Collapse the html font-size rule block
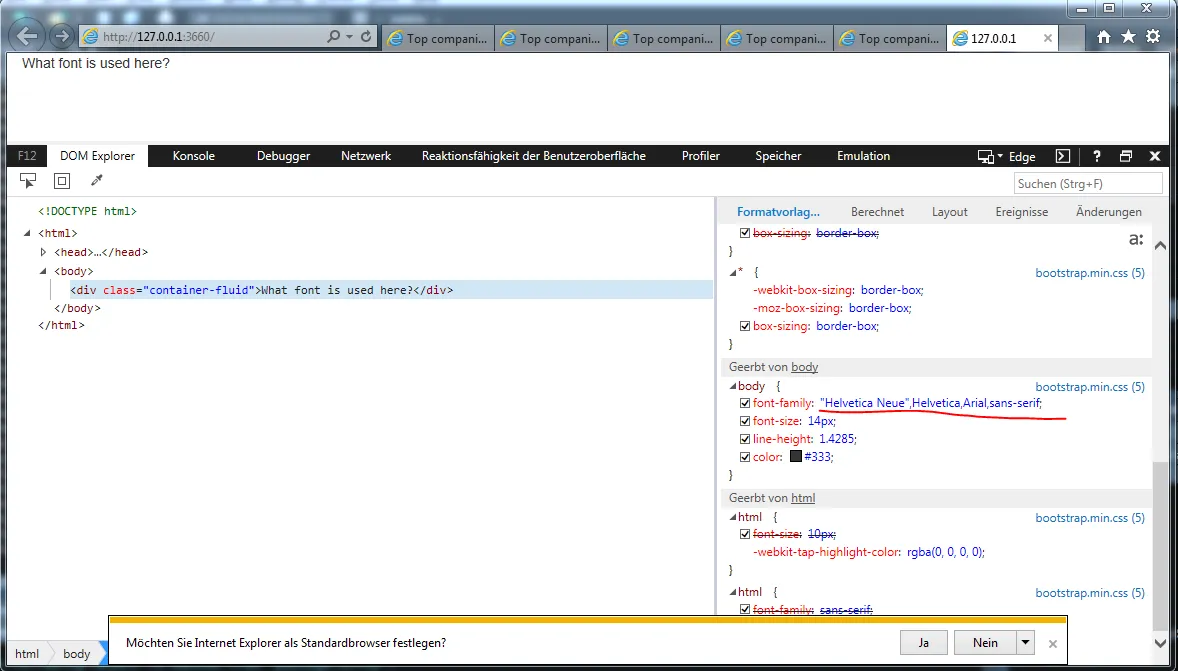This screenshot has width=1178, height=671. pos(733,517)
